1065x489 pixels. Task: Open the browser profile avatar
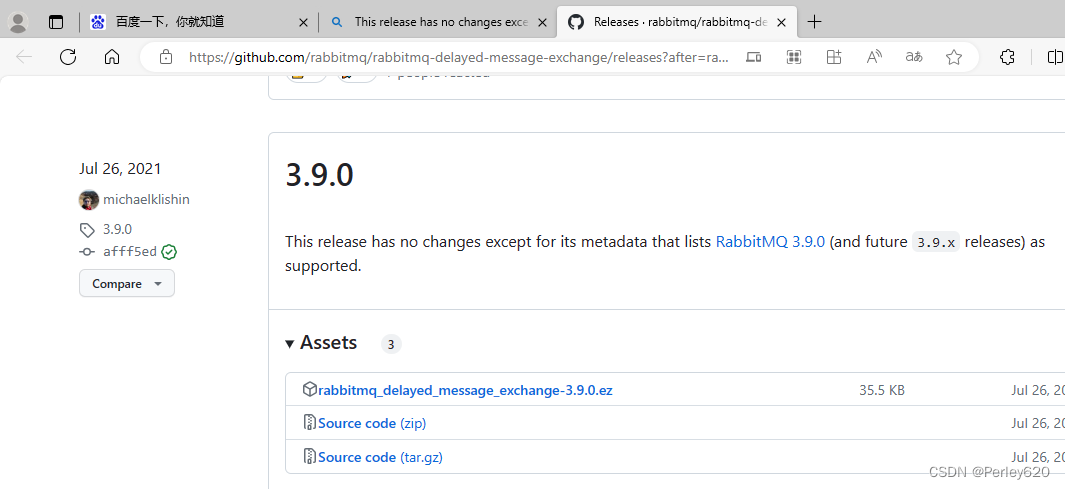pos(18,22)
